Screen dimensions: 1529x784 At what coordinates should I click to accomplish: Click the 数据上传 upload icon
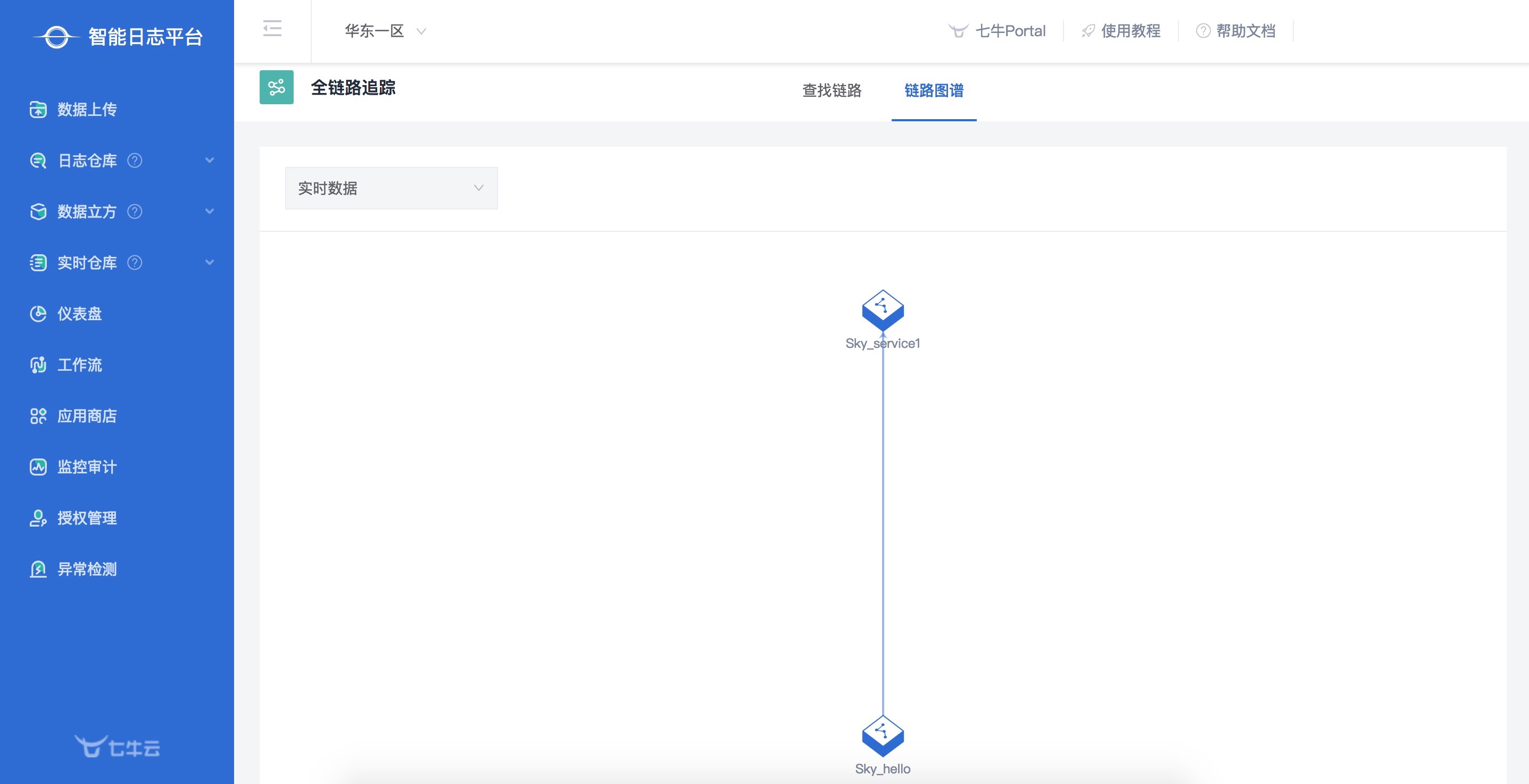pyautogui.click(x=38, y=109)
